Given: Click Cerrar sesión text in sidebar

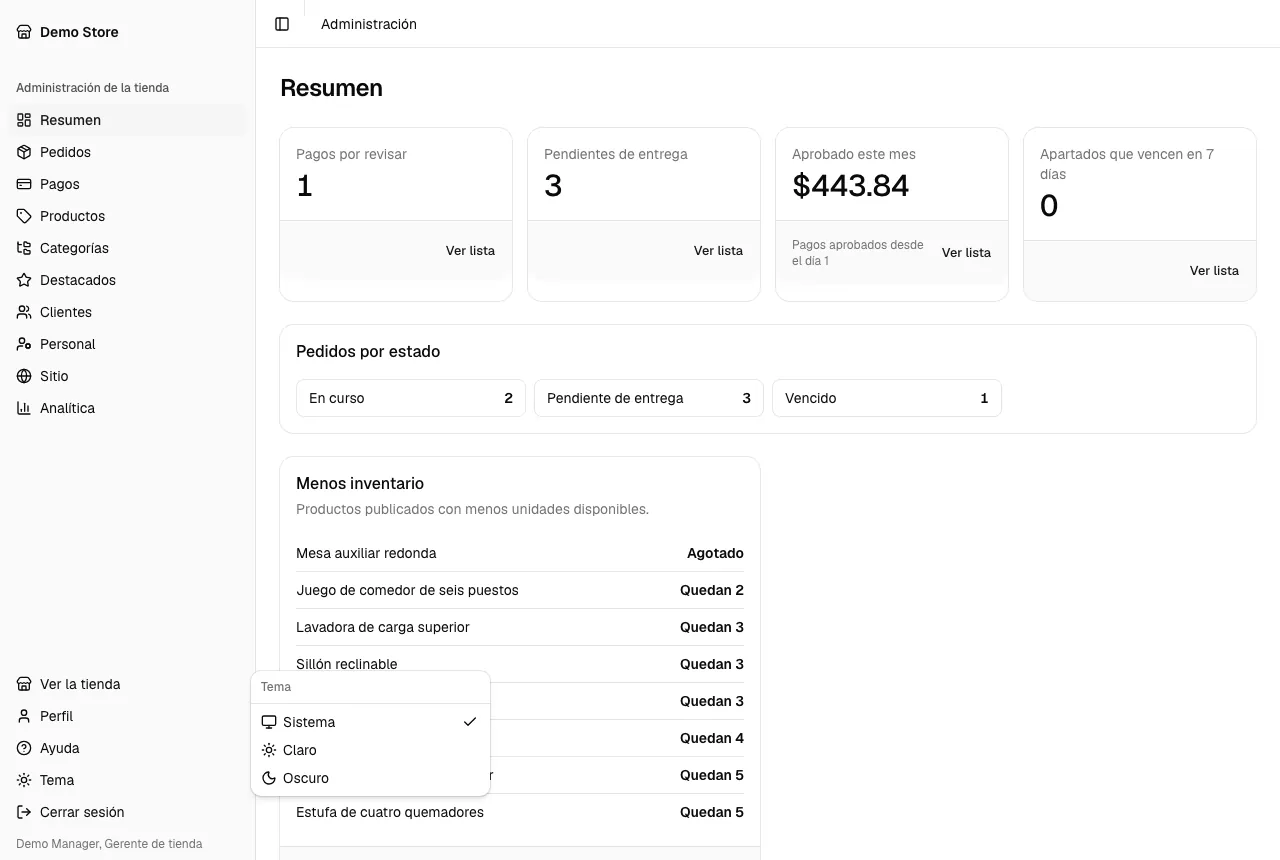Looking at the screenshot, I should click(x=82, y=812).
